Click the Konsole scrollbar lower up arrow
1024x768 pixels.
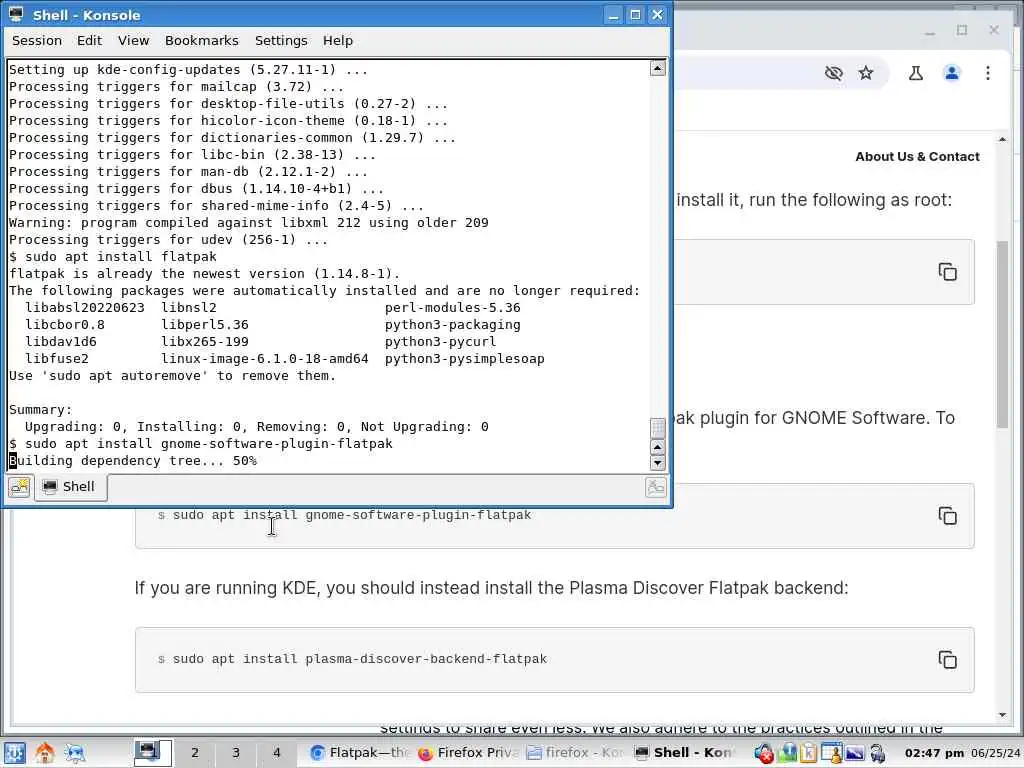pos(658,447)
